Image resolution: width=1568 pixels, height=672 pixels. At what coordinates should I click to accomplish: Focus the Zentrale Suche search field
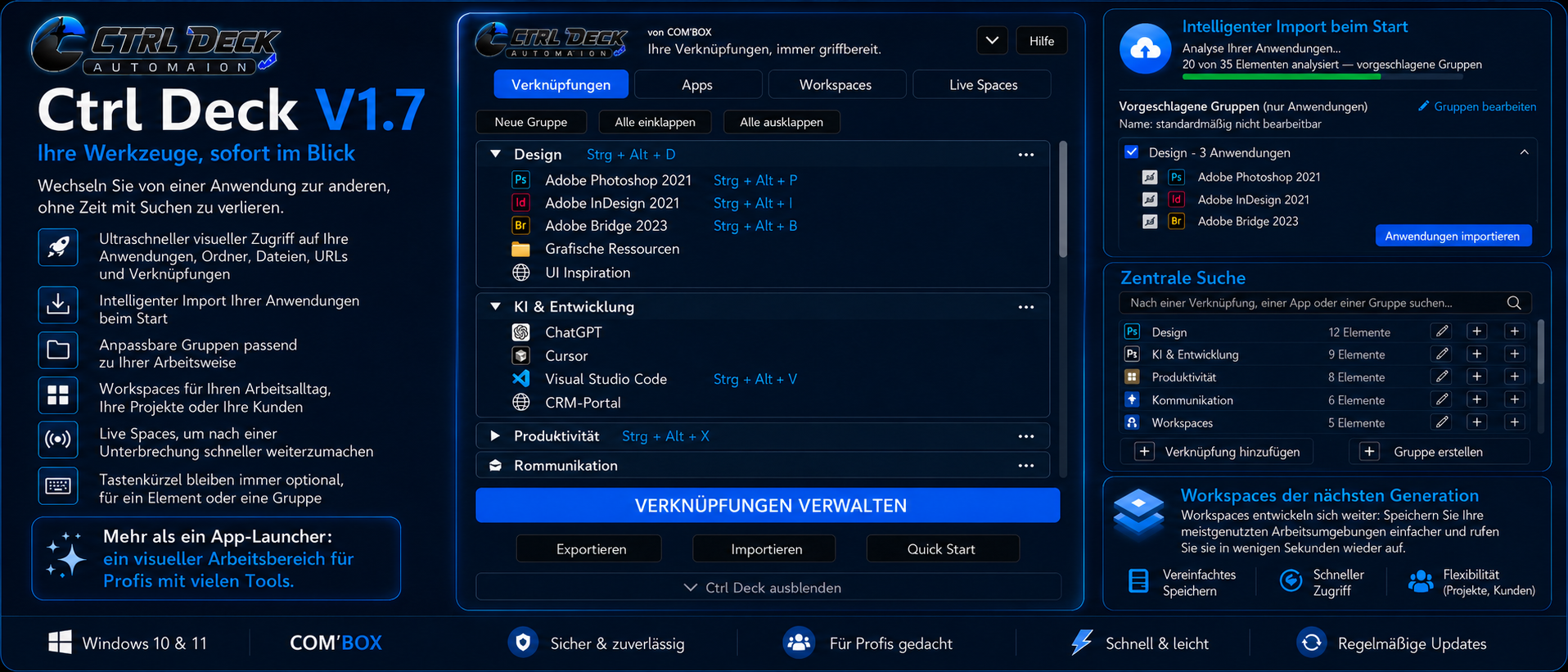point(1325,303)
